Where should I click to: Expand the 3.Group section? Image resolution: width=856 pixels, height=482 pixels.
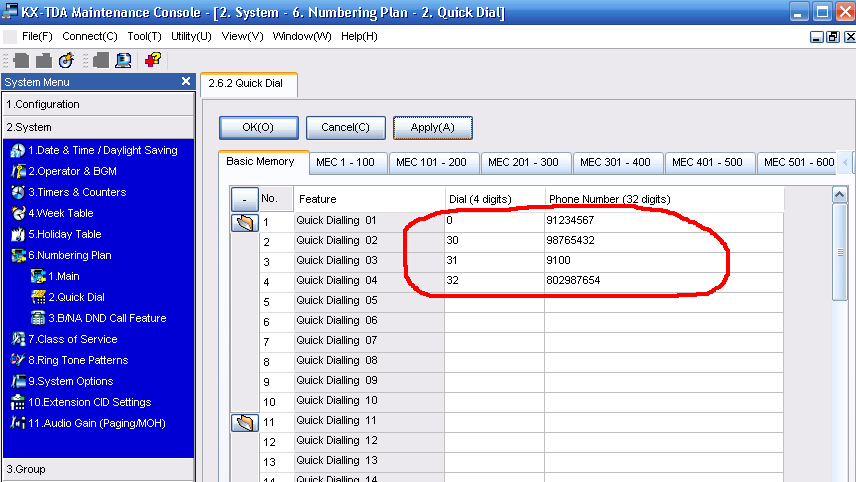[x=99, y=469]
